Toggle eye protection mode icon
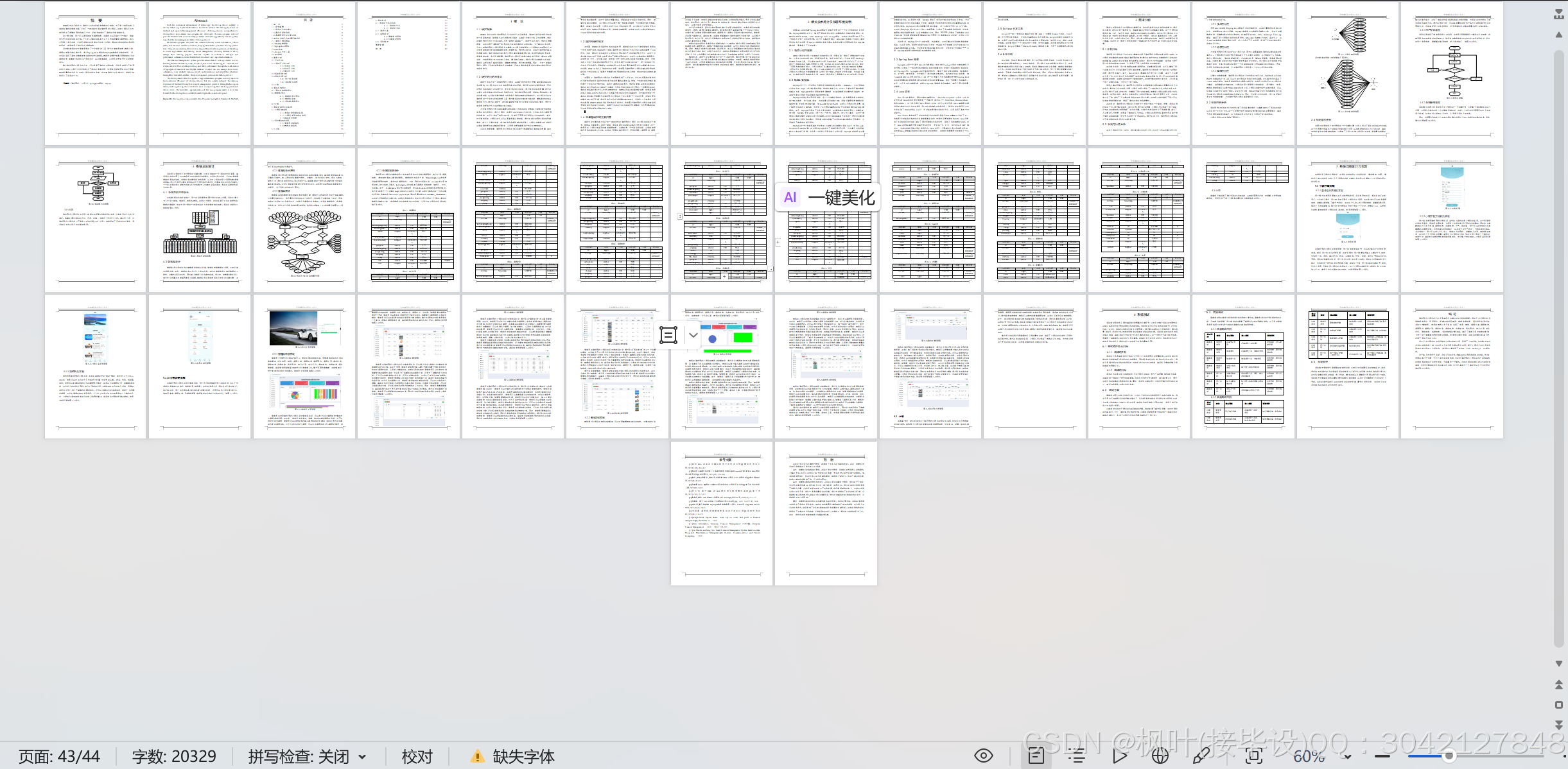 pos(983,756)
